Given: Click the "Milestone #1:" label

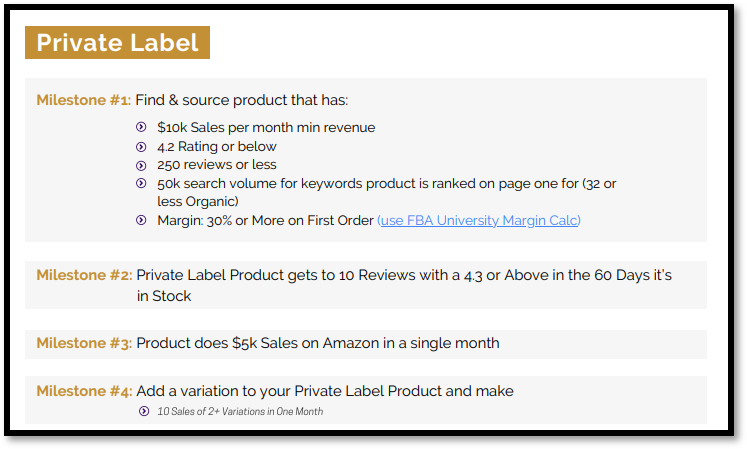Looking at the screenshot, I should tap(83, 100).
